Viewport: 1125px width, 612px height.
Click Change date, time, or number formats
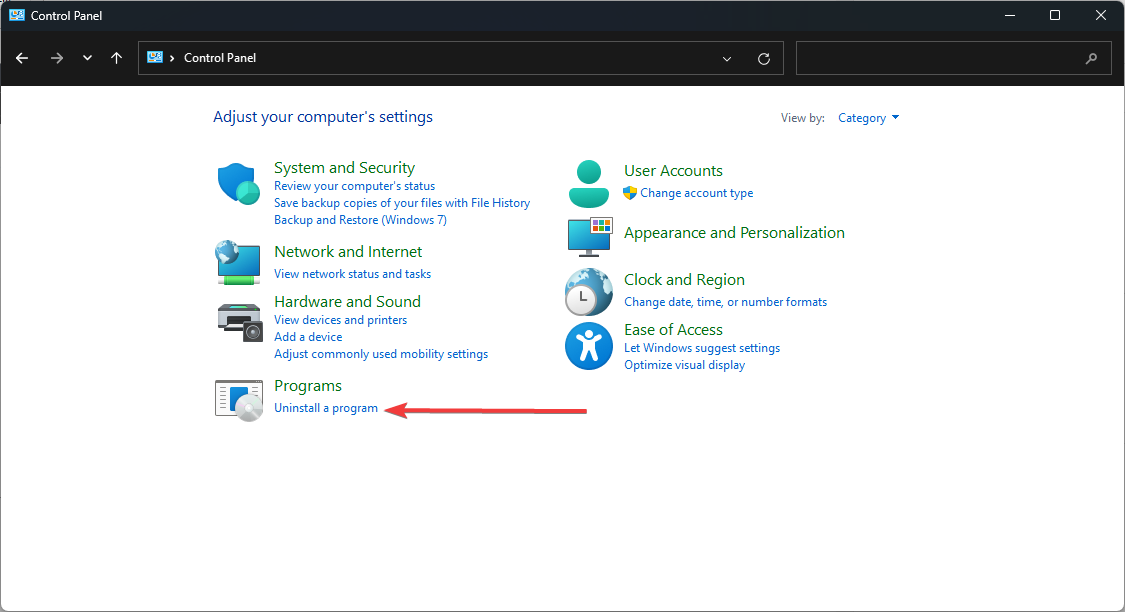[x=725, y=302]
